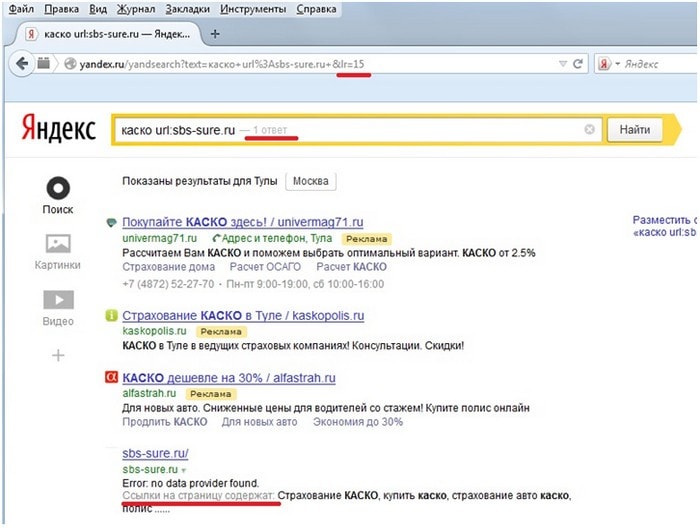The image size is (700, 530).
Task: Select the Yandex search results tab
Action: coord(109,34)
